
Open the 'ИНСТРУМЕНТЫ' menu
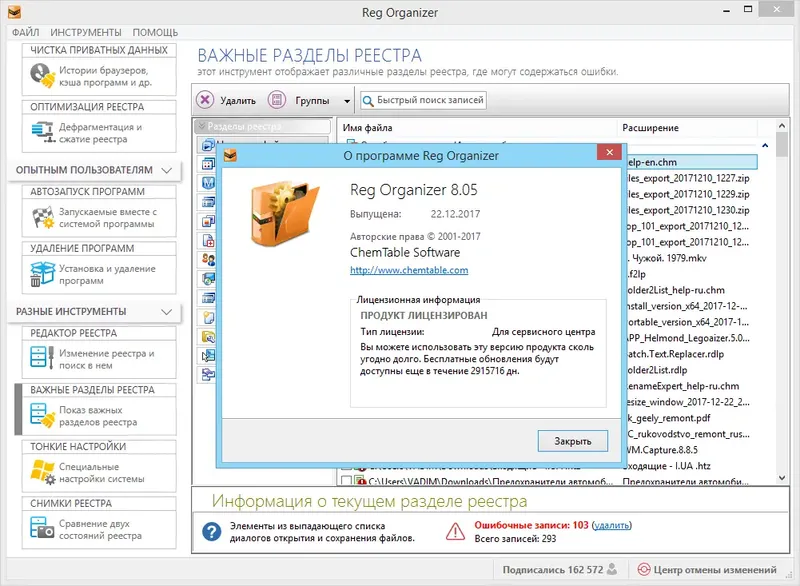86,32
